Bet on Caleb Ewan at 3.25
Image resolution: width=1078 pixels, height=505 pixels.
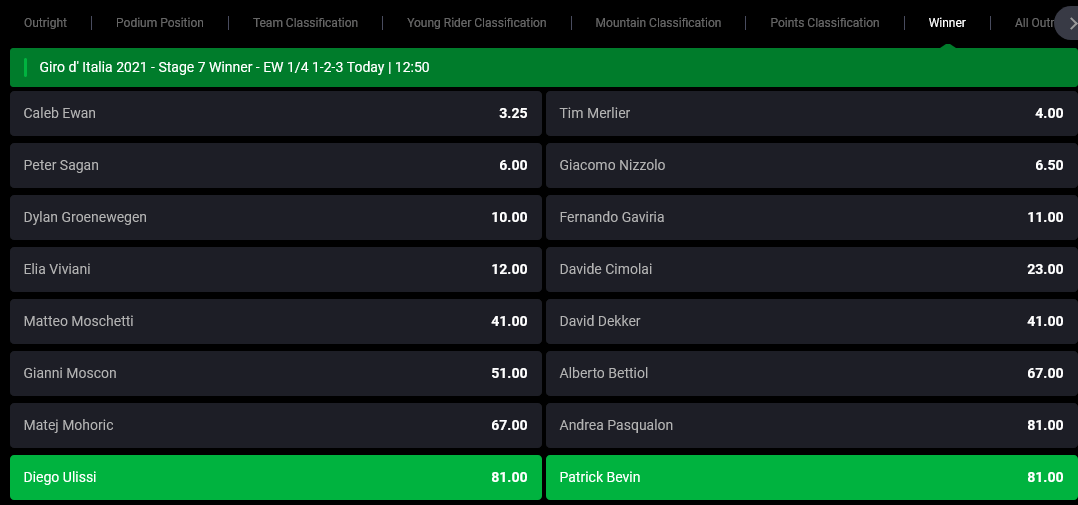point(276,113)
